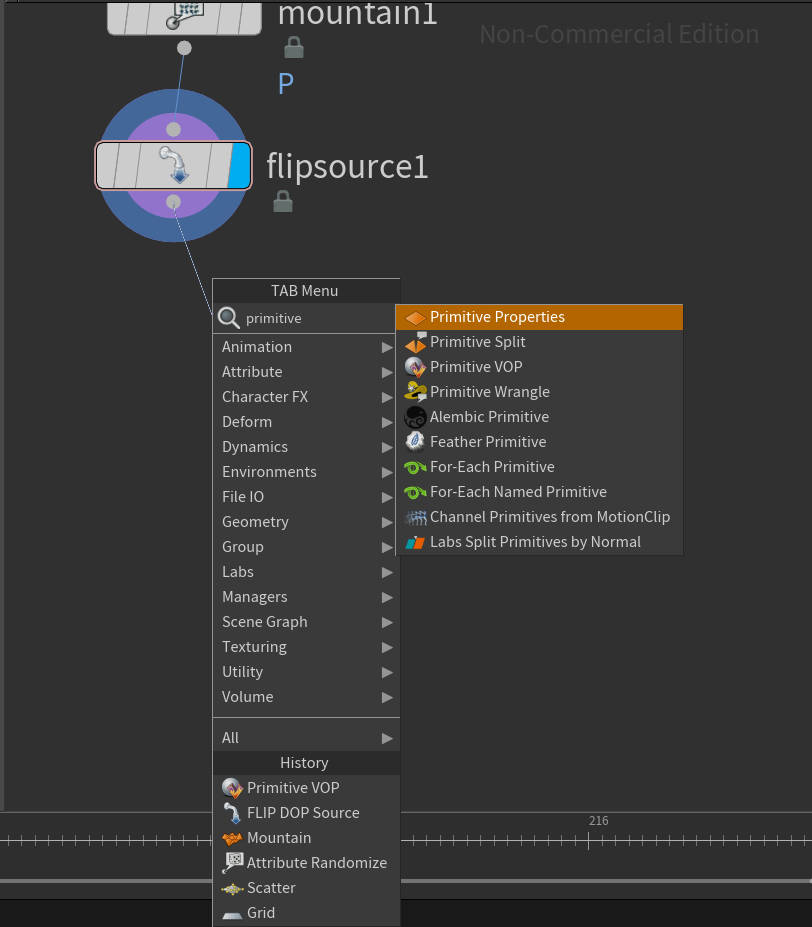Open the Texturing category

(306, 647)
